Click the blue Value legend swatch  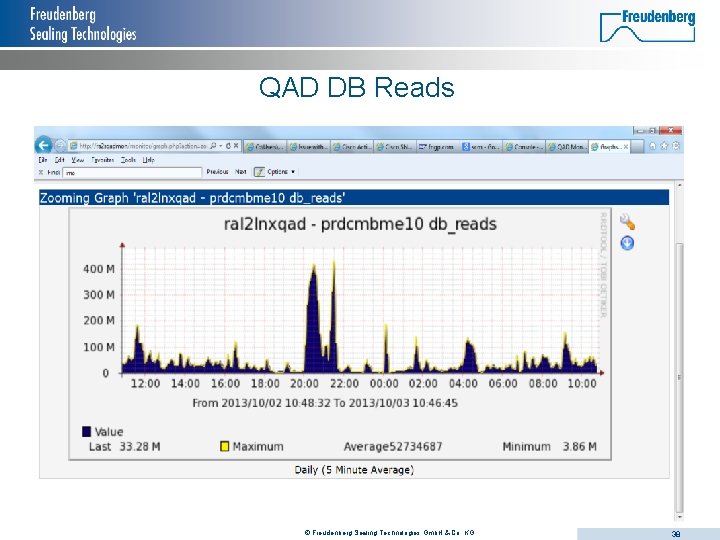[x=86, y=432]
